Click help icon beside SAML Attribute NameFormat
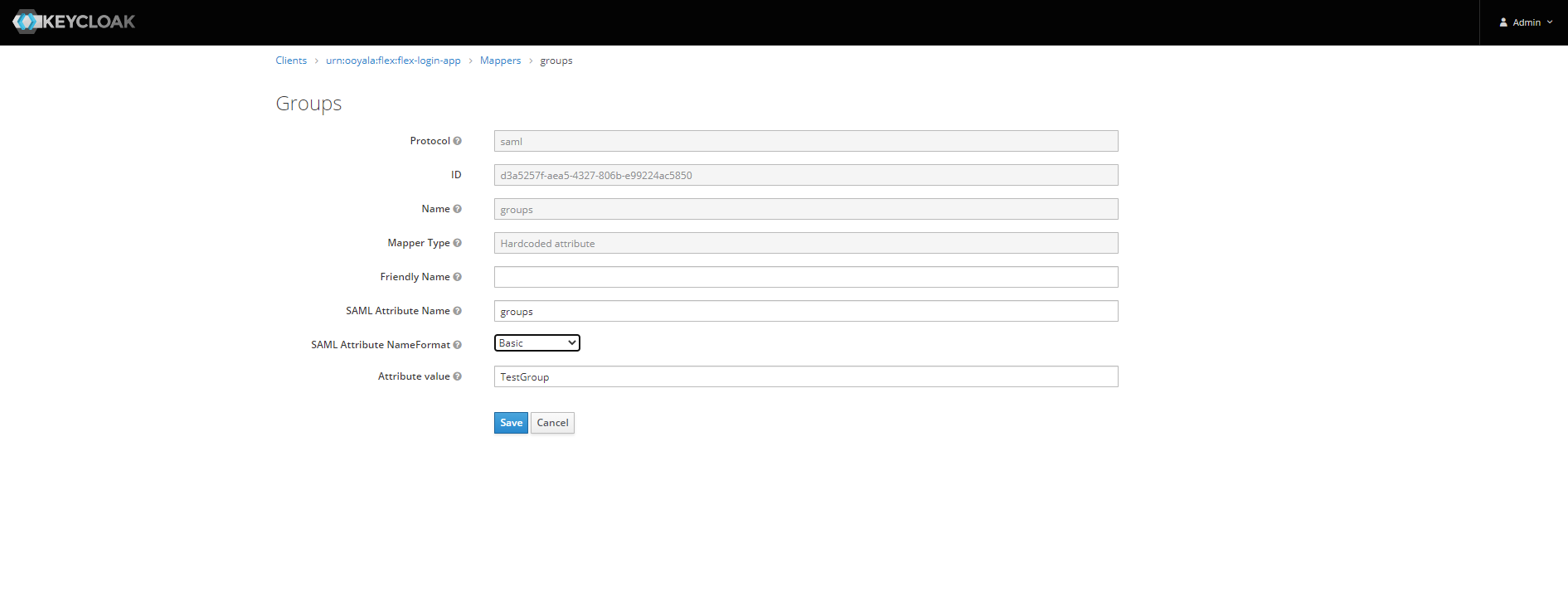The width and height of the screenshot is (1568, 592). (x=457, y=345)
